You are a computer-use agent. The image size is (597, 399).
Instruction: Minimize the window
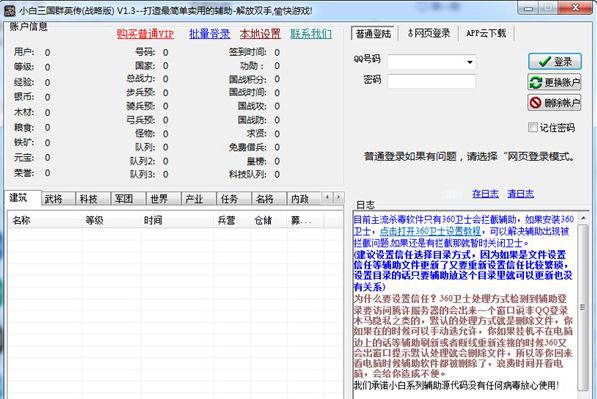coord(528,8)
